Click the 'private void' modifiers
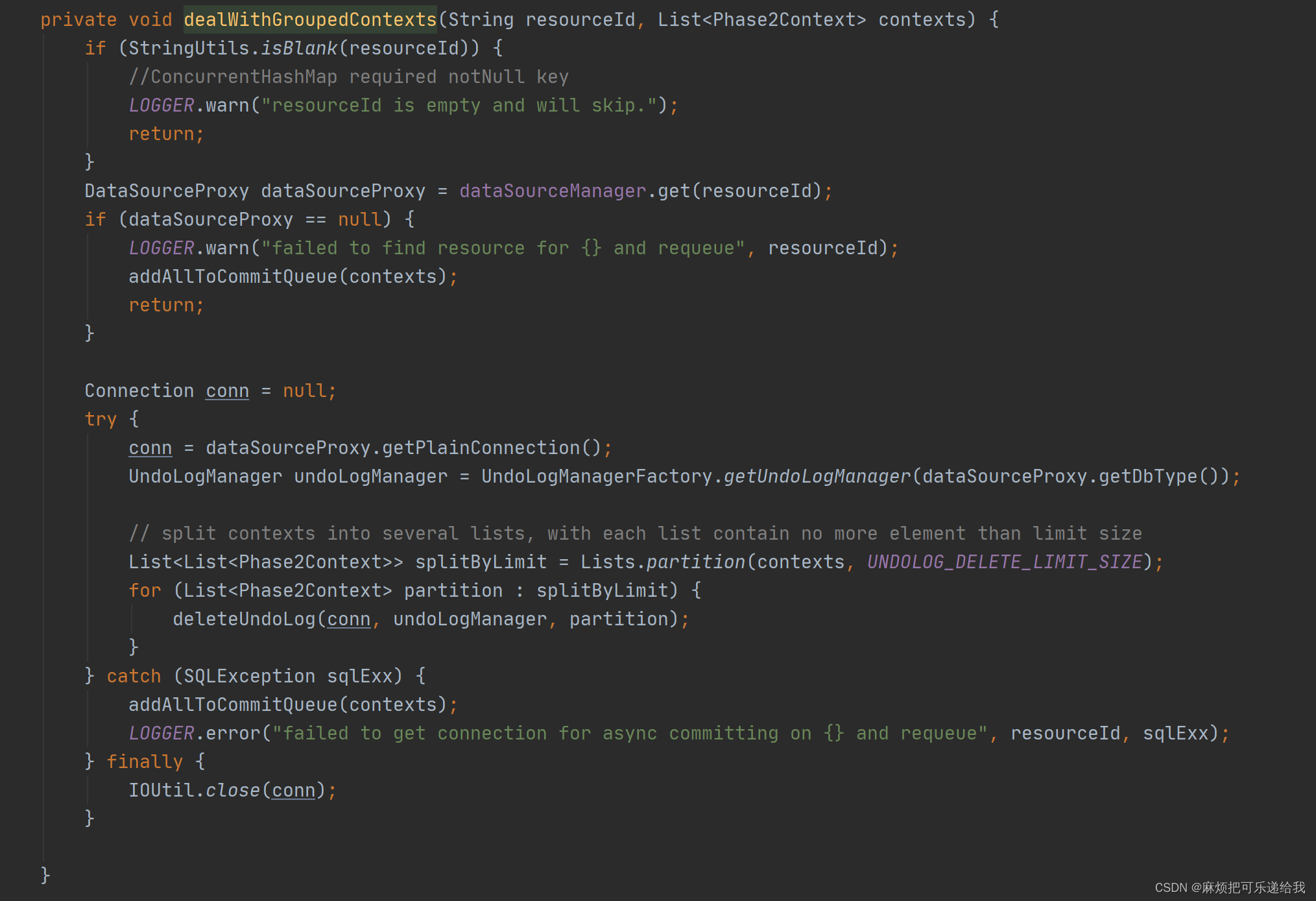The height and width of the screenshot is (901, 1316). coord(106,19)
